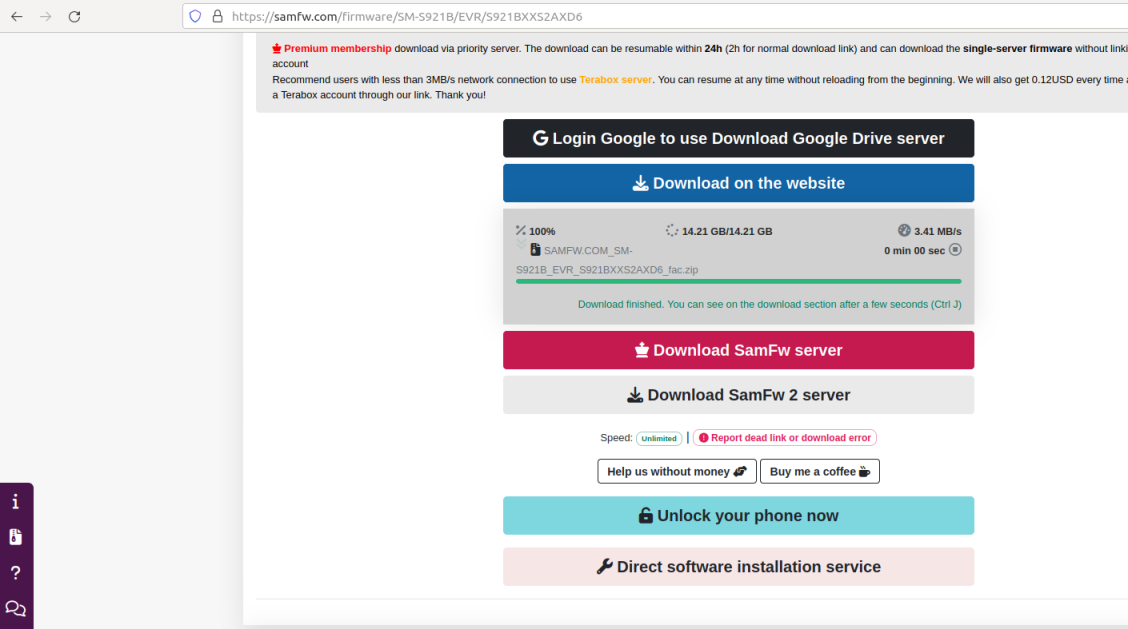Click the 0 min 00 sec remaining time
This screenshot has width=1128, height=629.
tap(914, 250)
